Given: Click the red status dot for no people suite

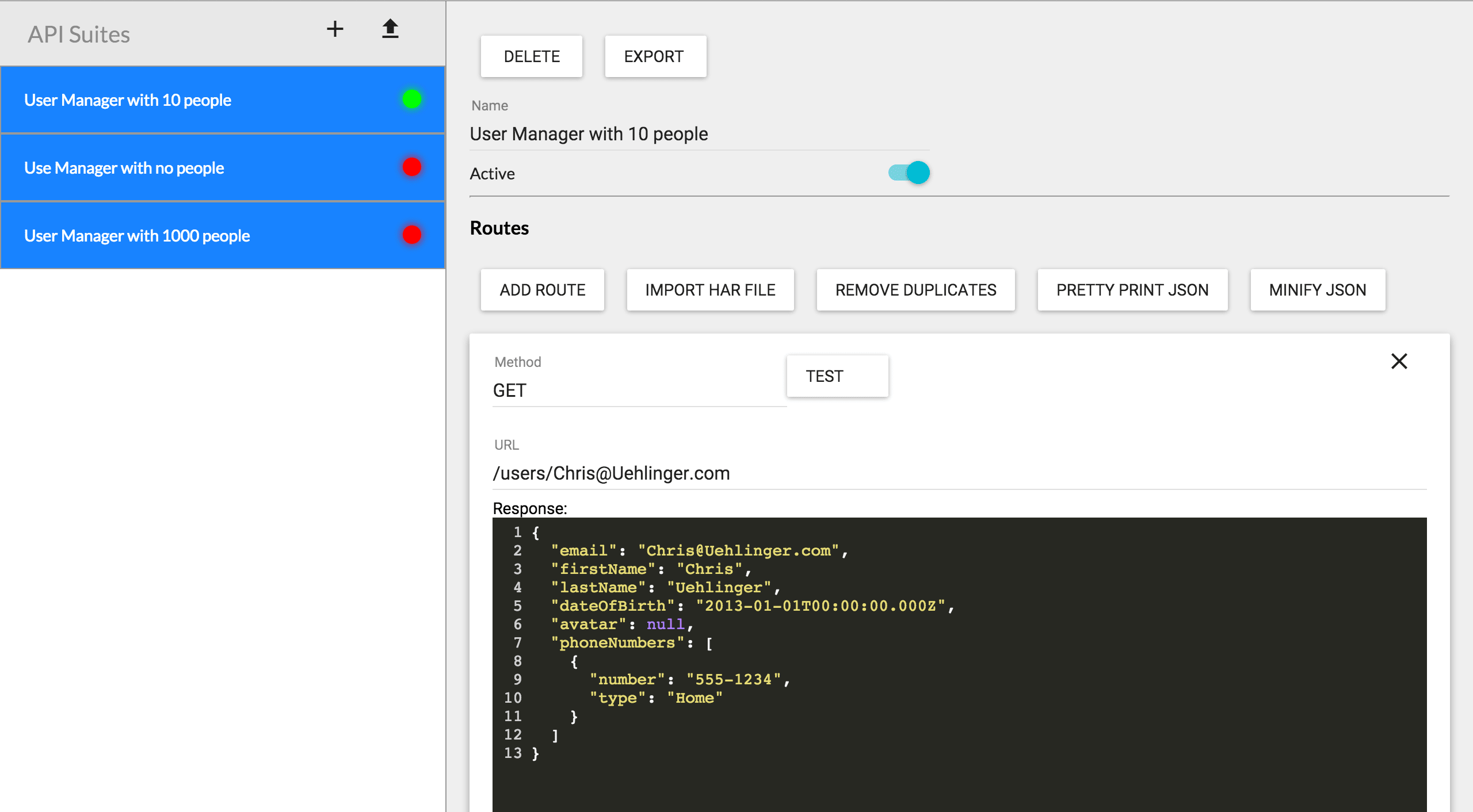Looking at the screenshot, I should tap(411, 167).
